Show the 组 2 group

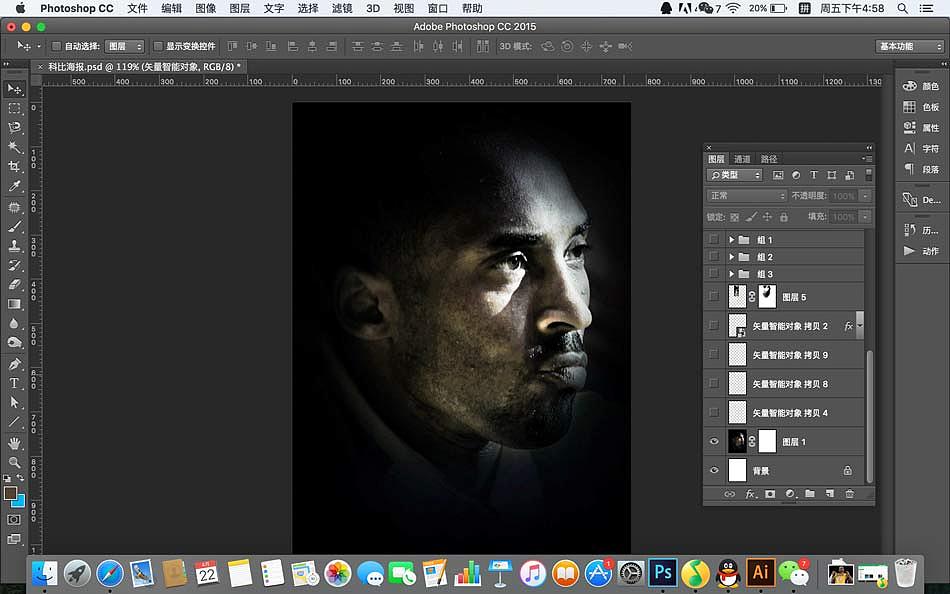pyautogui.click(x=714, y=256)
